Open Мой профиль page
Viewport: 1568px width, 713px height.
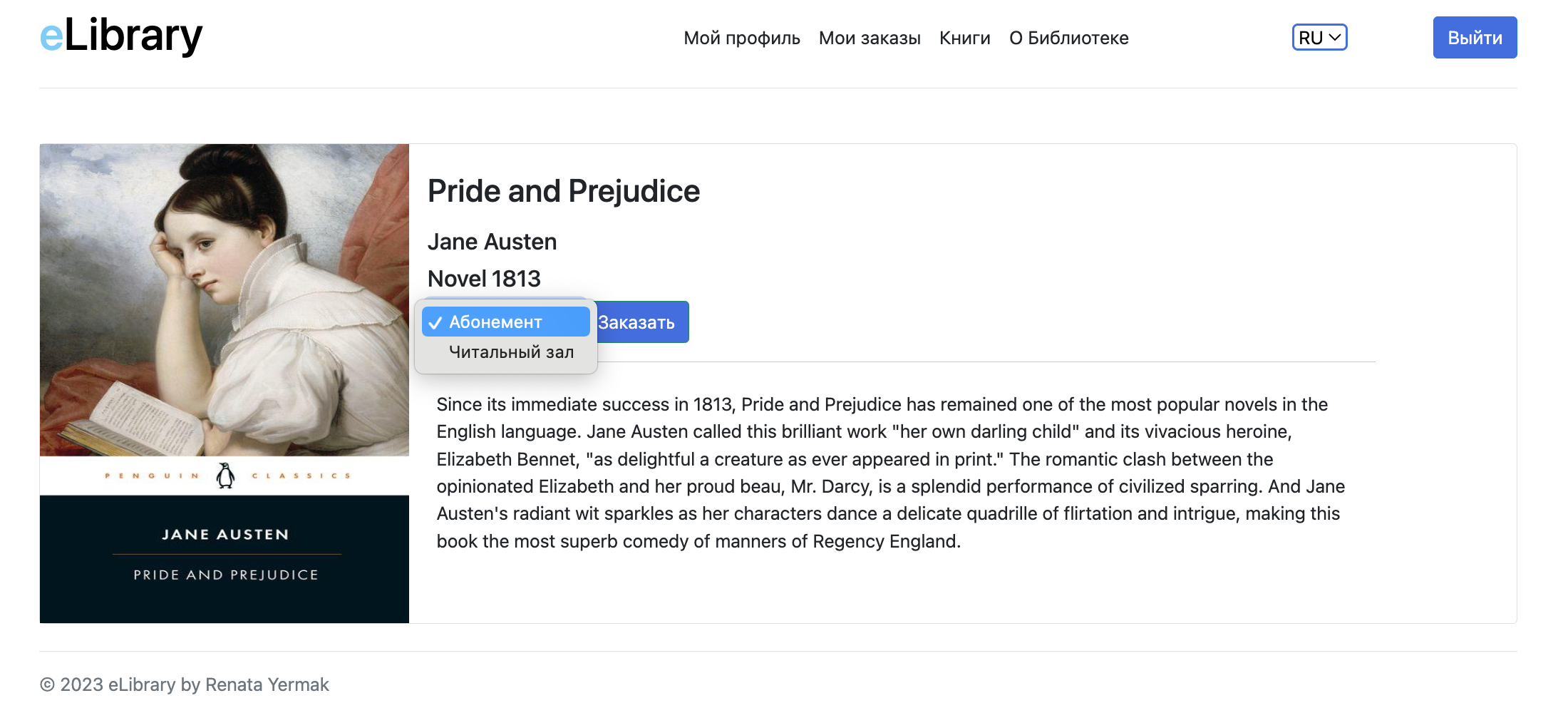click(x=742, y=38)
